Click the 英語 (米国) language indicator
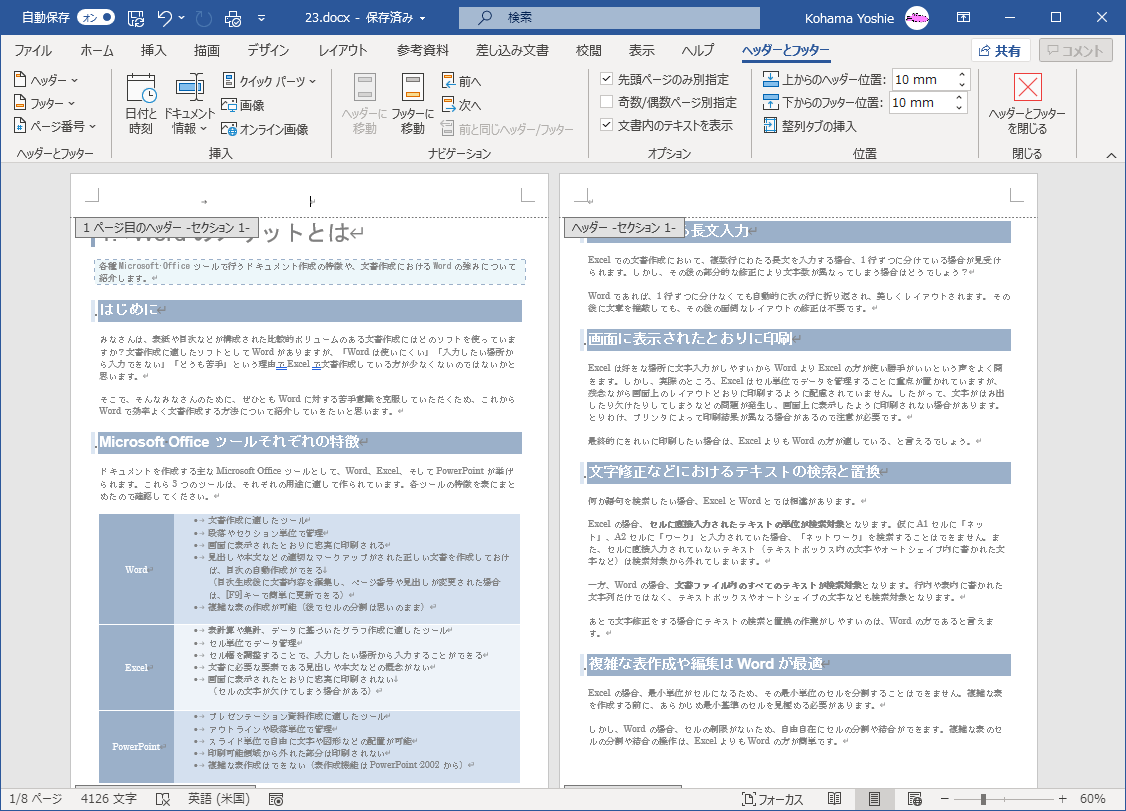The width and height of the screenshot is (1126, 811). coord(219,799)
